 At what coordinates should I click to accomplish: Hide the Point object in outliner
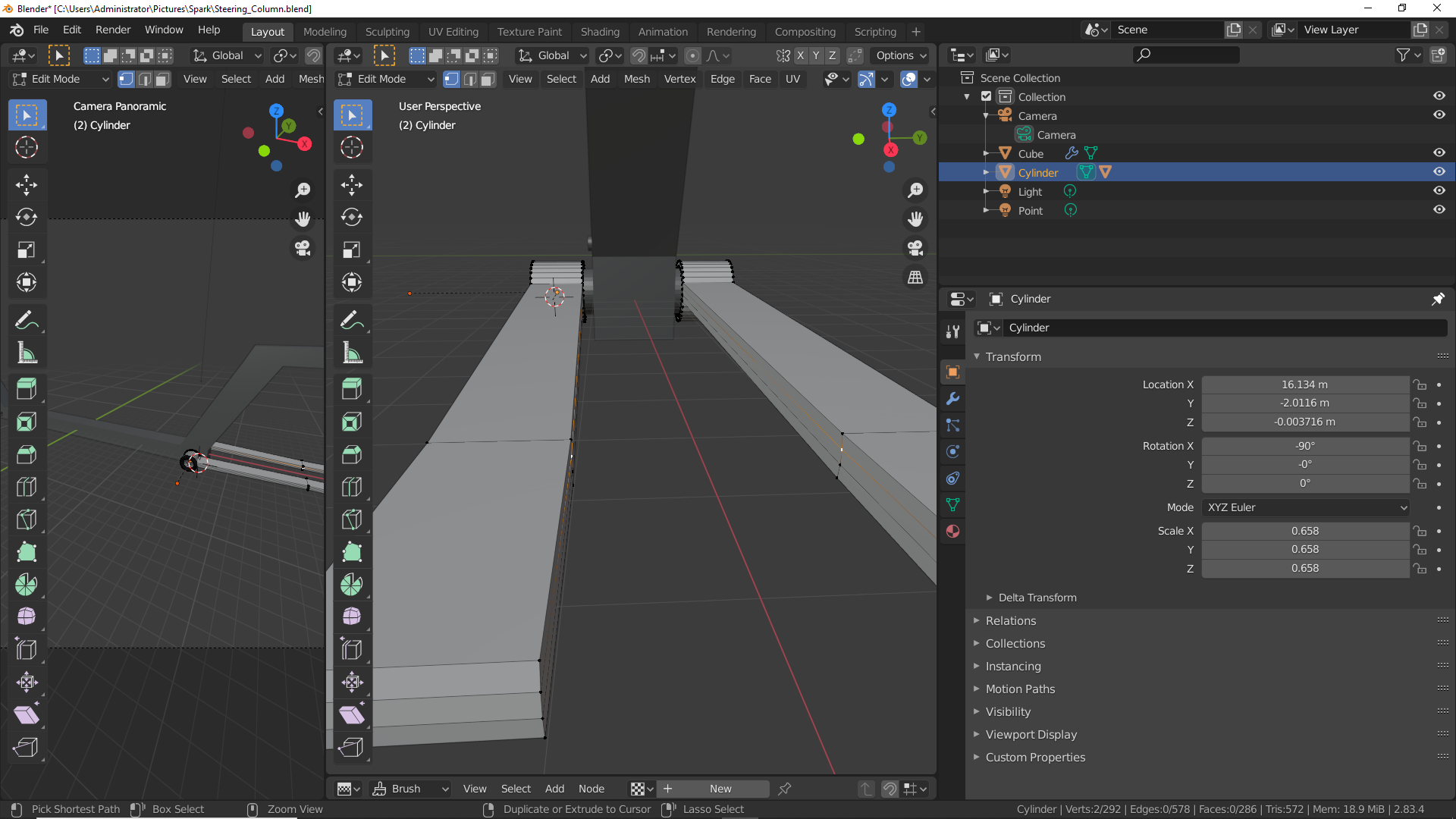1439,210
